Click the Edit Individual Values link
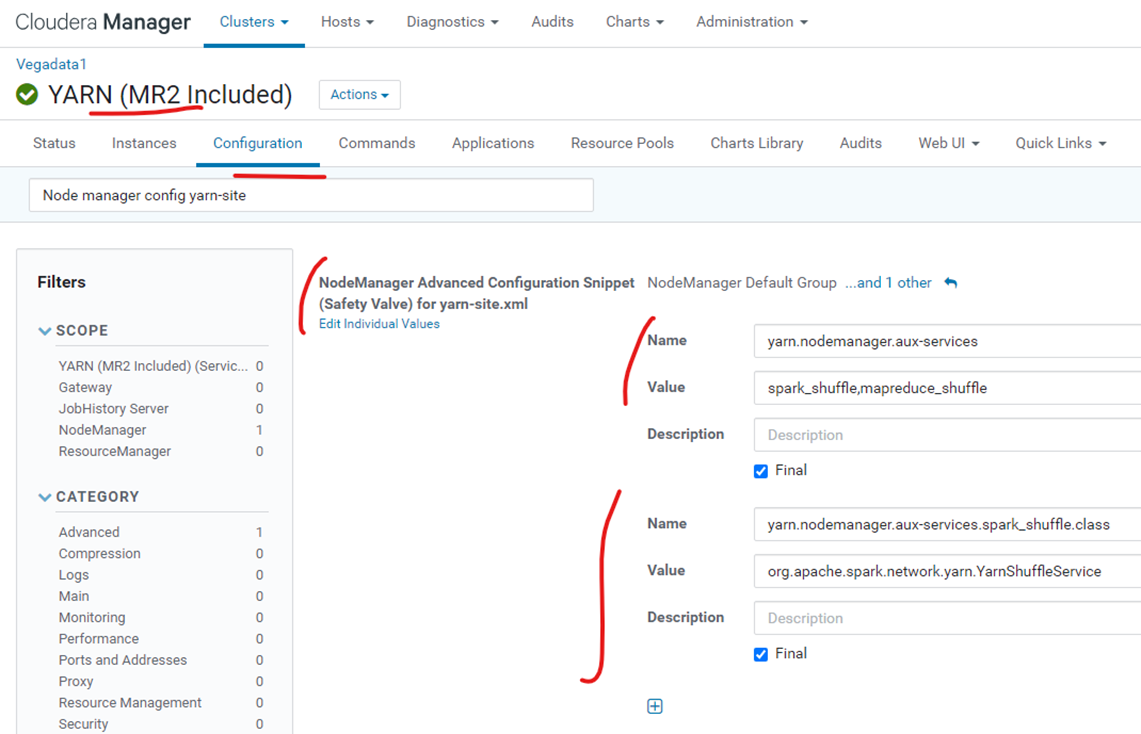Viewport: 1141px width, 734px height. pyautogui.click(x=379, y=323)
